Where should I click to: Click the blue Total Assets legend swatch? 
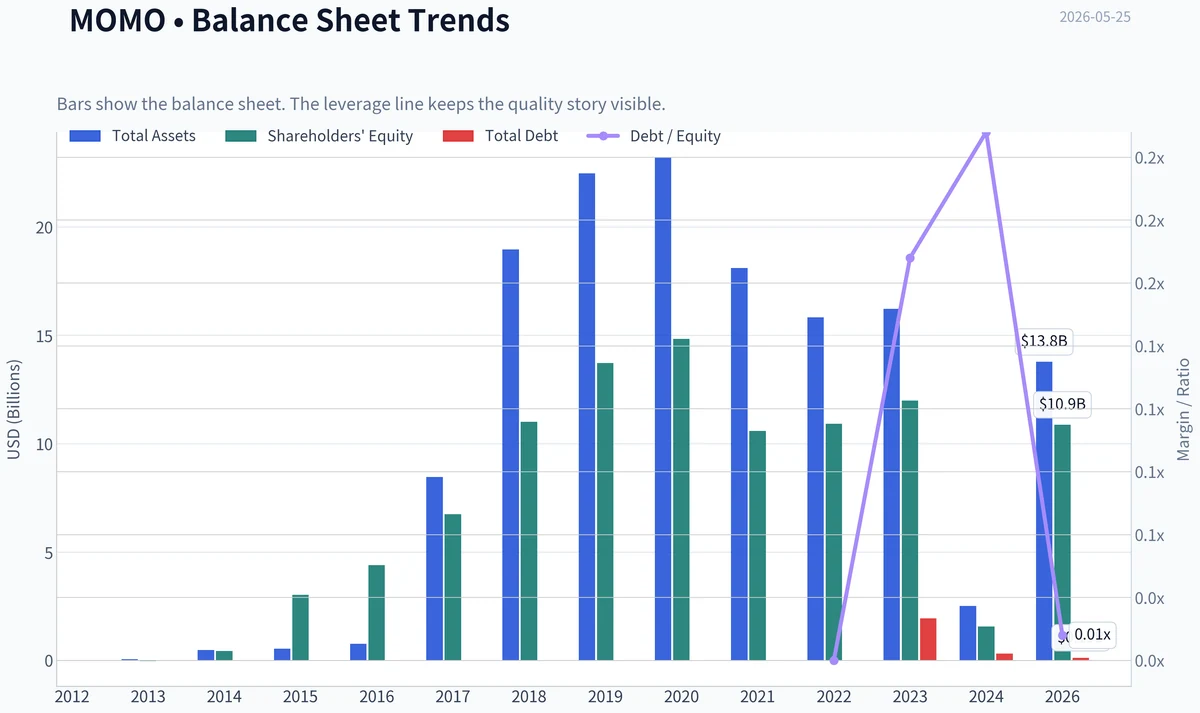[85, 136]
